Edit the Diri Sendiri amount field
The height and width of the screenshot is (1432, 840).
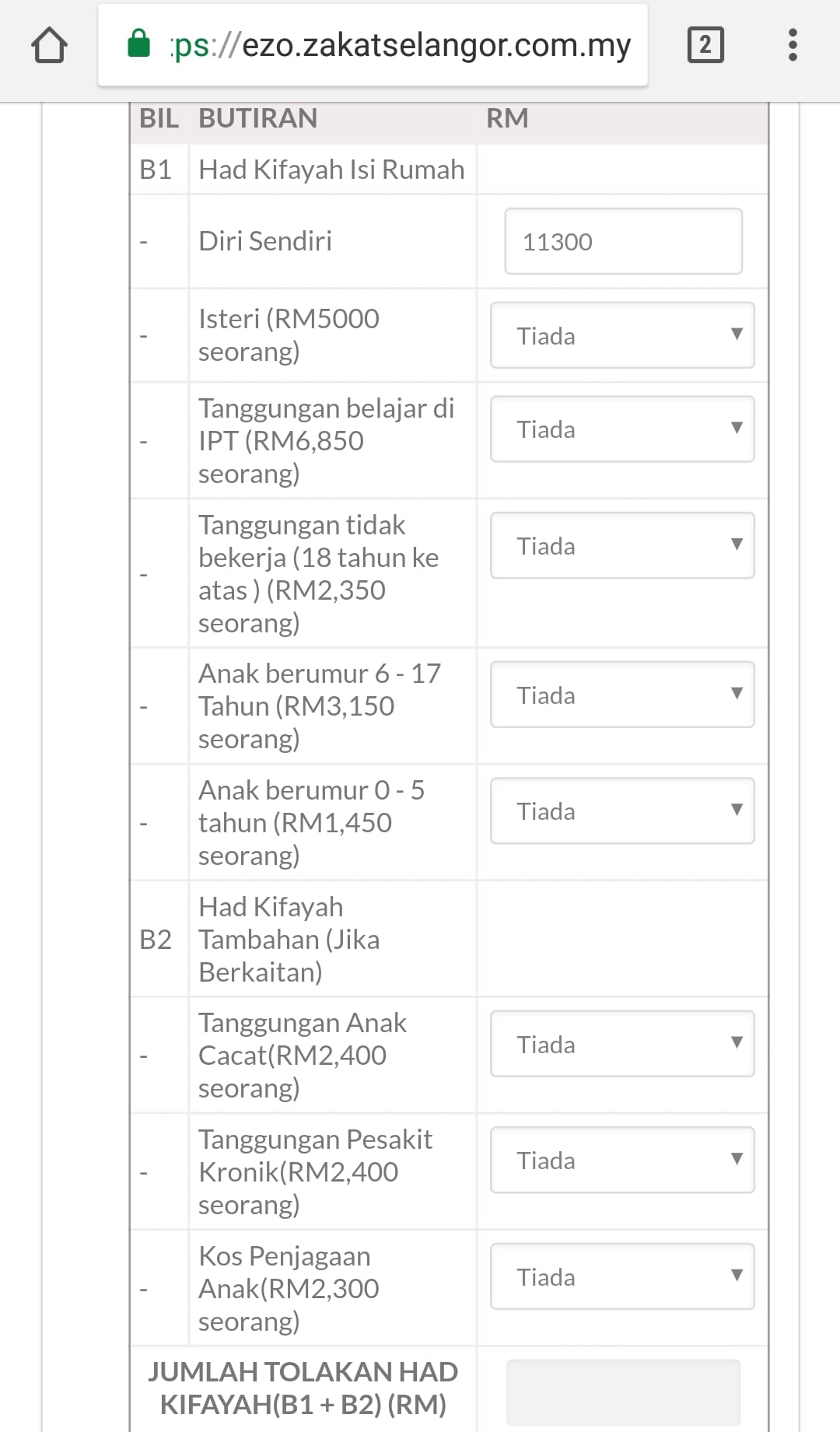pyautogui.click(x=623, y=241)
